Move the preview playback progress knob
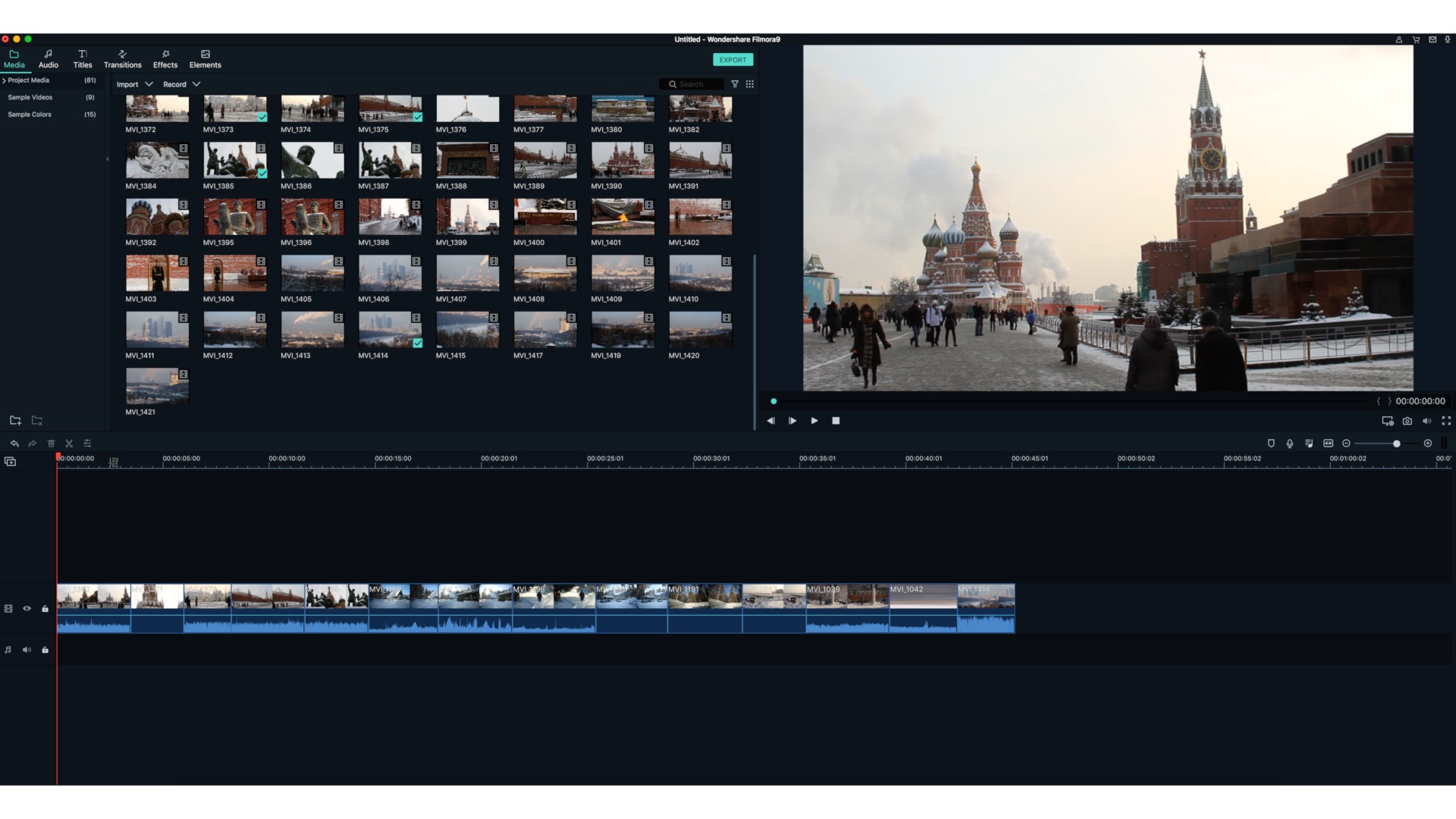 [x=773, y=401]
